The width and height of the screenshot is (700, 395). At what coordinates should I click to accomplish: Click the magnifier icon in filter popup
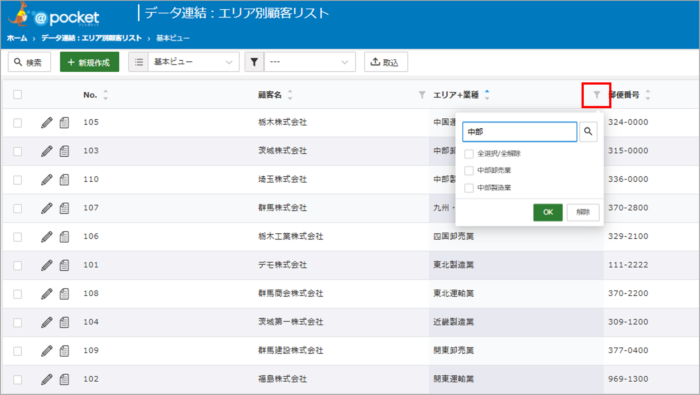point(588,132)
